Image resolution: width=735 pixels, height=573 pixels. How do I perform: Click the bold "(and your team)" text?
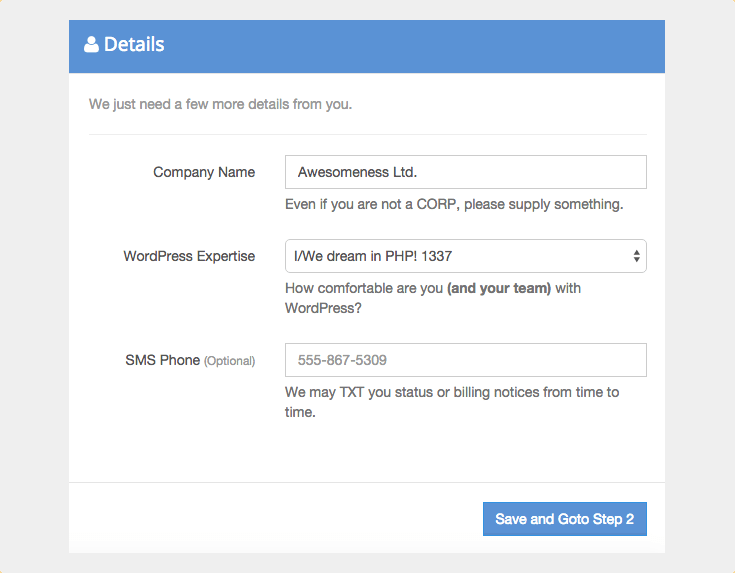tap(499, 288)
